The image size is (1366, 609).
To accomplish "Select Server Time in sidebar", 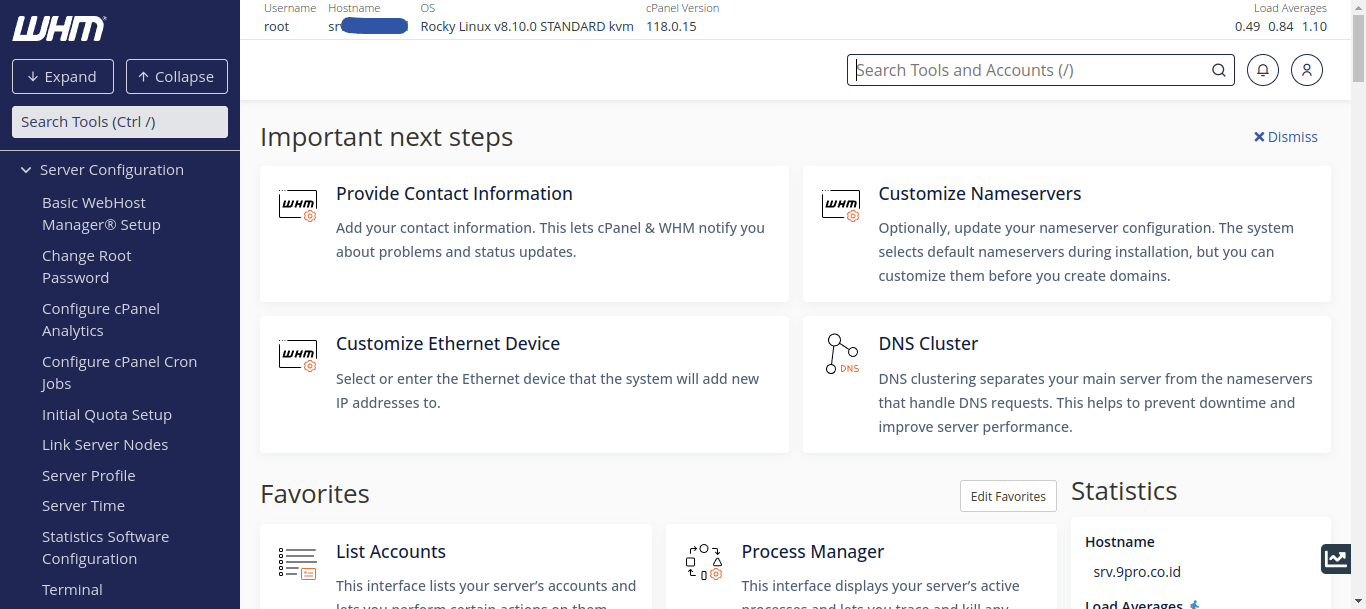I will pyautogui.click(x=83, y=506).
